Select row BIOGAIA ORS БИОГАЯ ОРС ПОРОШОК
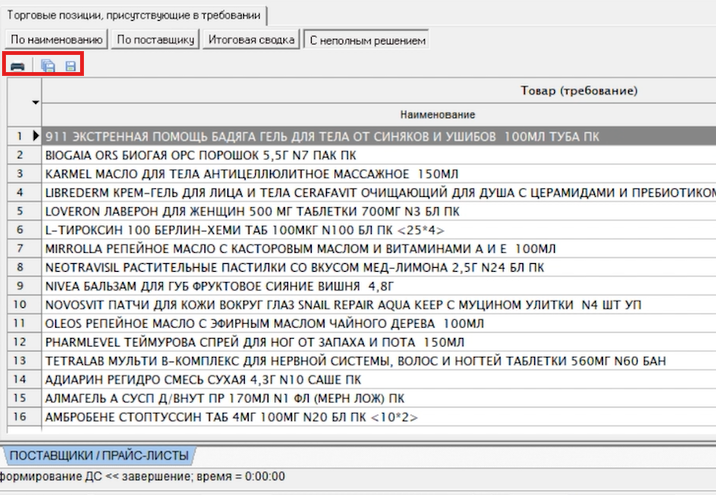716x495 pixels. tap(379, 155)
